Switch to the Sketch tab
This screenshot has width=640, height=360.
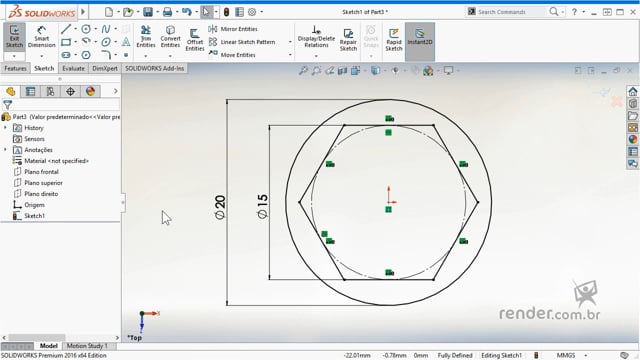pyautogui.click(x=44, y=68)
